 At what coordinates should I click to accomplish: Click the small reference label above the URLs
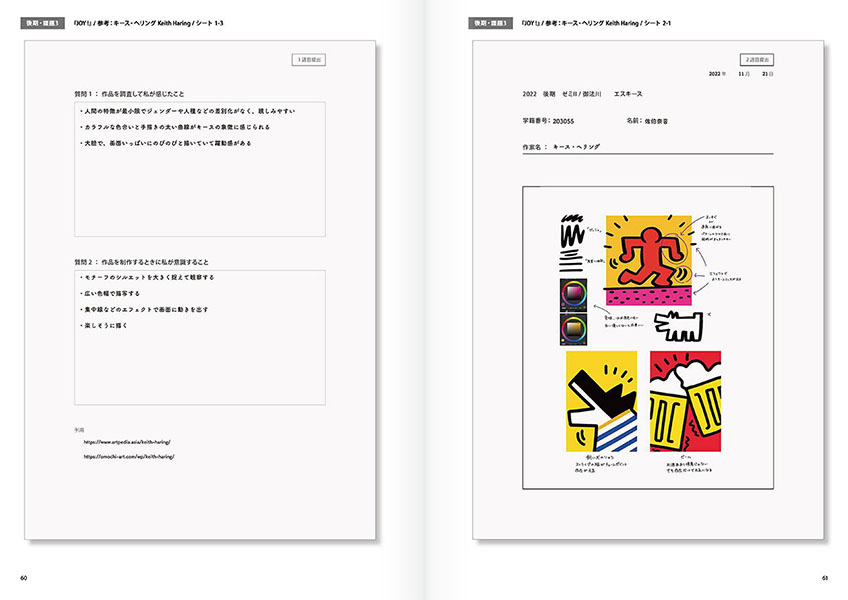click(79, 430)
